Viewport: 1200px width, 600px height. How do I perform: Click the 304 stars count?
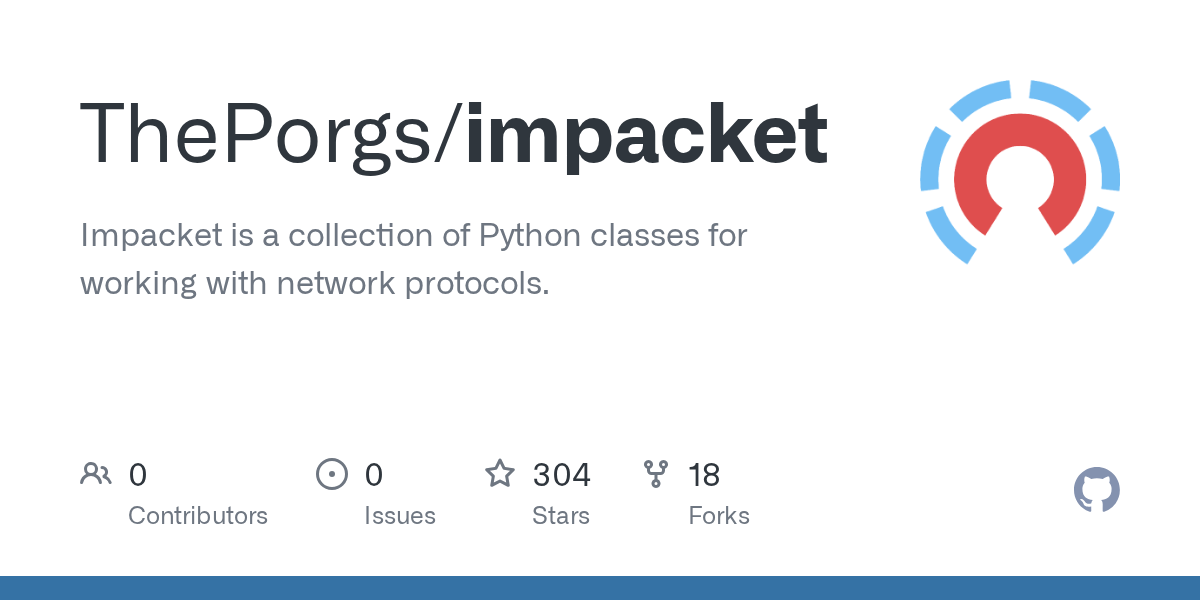(562, 475)
